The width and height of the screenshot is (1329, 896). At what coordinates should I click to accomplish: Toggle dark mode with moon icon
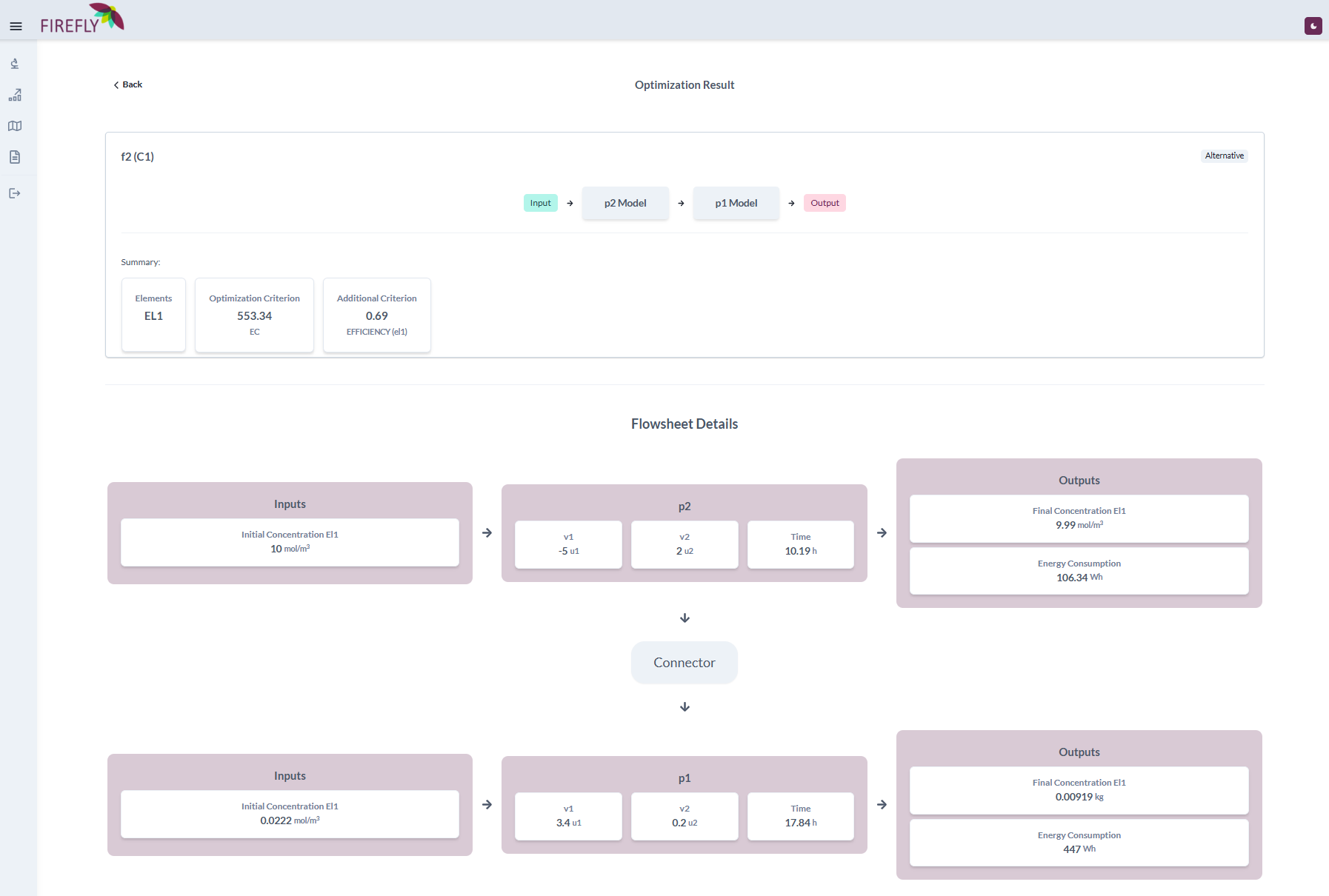tap(1313, 27)
